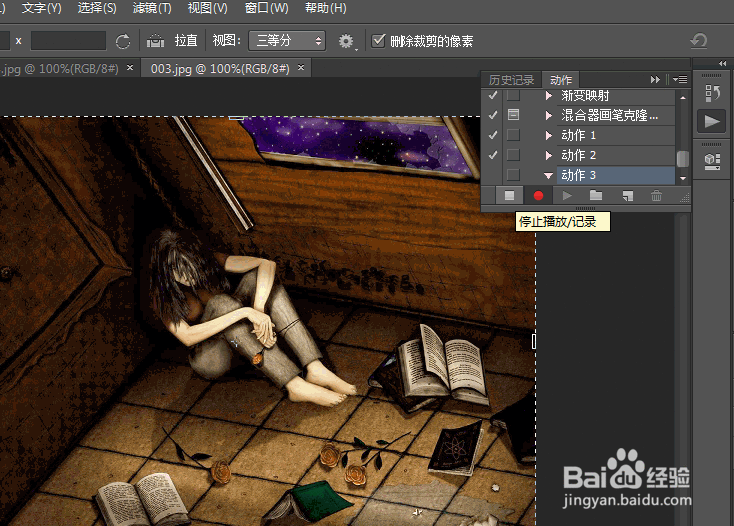Open the 3D panel dock icon
This screenshot has height=526, width=734.
point(712,161)
